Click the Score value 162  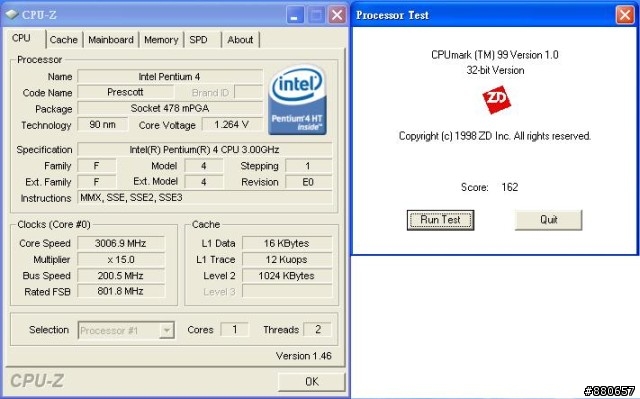pyautogui.click(x=510, y=187)
